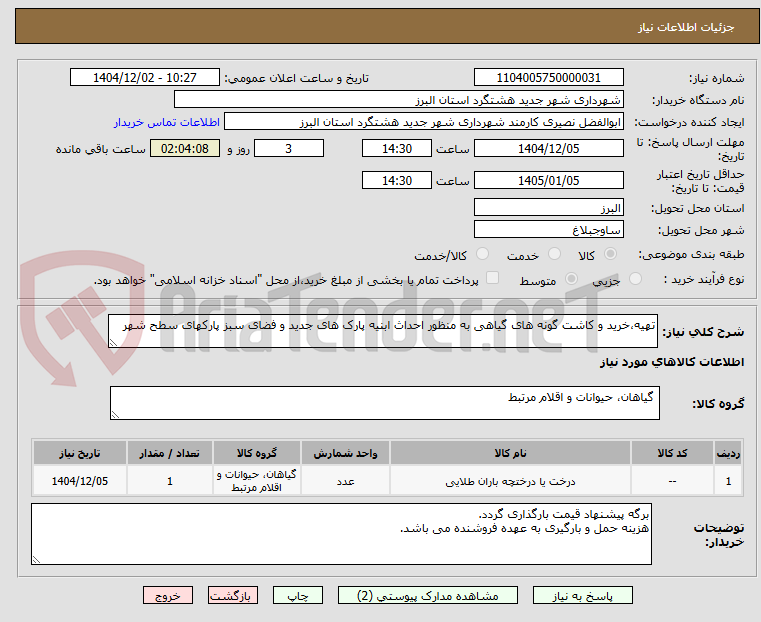Click the پاسخ به نیاز button
Image resolution: width=761 pixels, height=622 pixels.
tap(582, 595)
